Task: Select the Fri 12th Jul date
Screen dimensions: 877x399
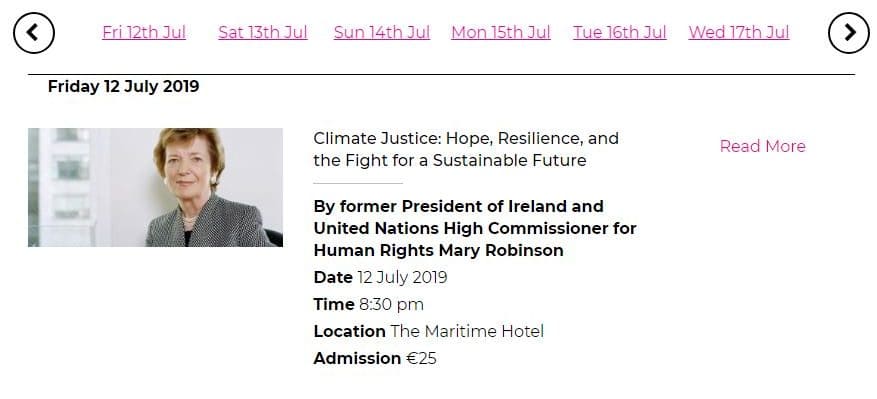Action: point(144,32)
